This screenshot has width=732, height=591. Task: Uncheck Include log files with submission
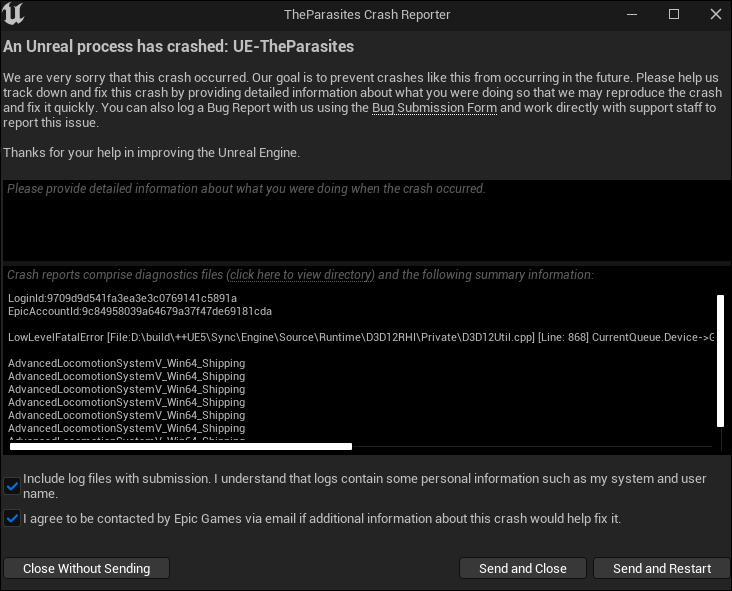(x=12, y=486)
